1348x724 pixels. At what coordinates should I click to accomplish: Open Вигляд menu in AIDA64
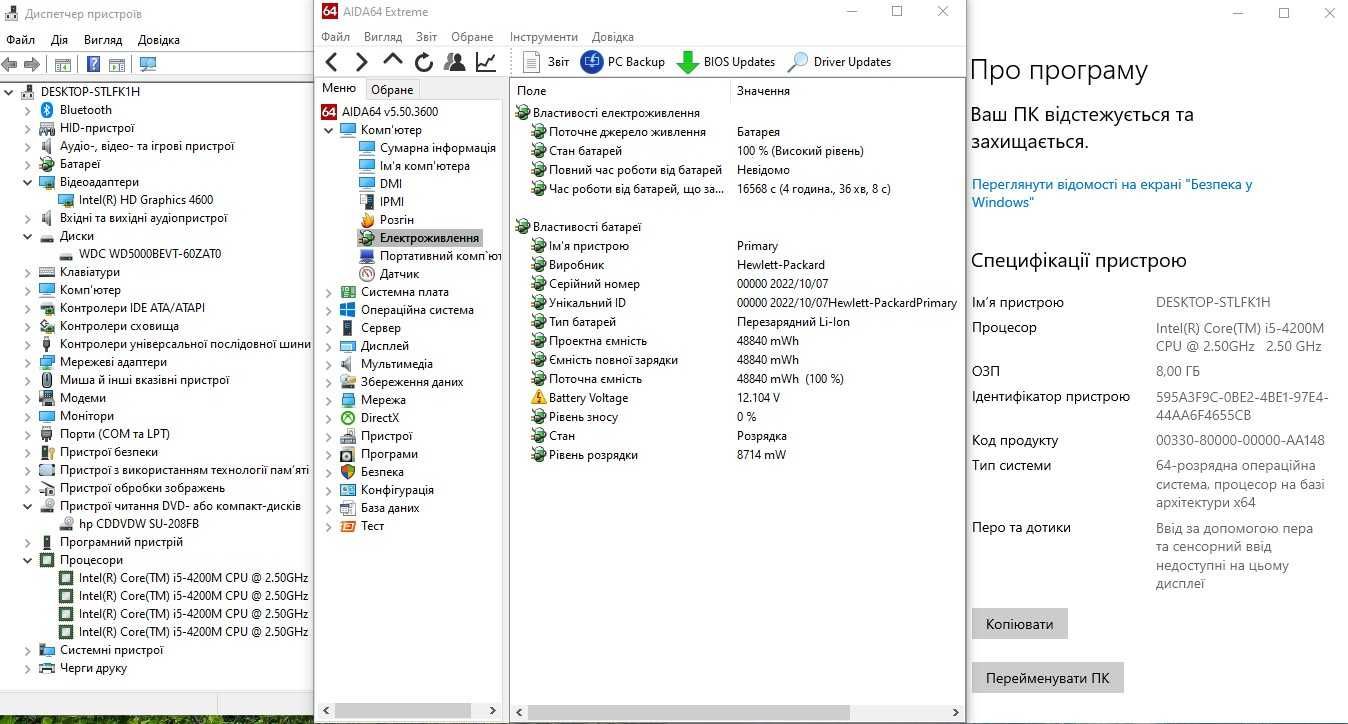coord(383,37)
